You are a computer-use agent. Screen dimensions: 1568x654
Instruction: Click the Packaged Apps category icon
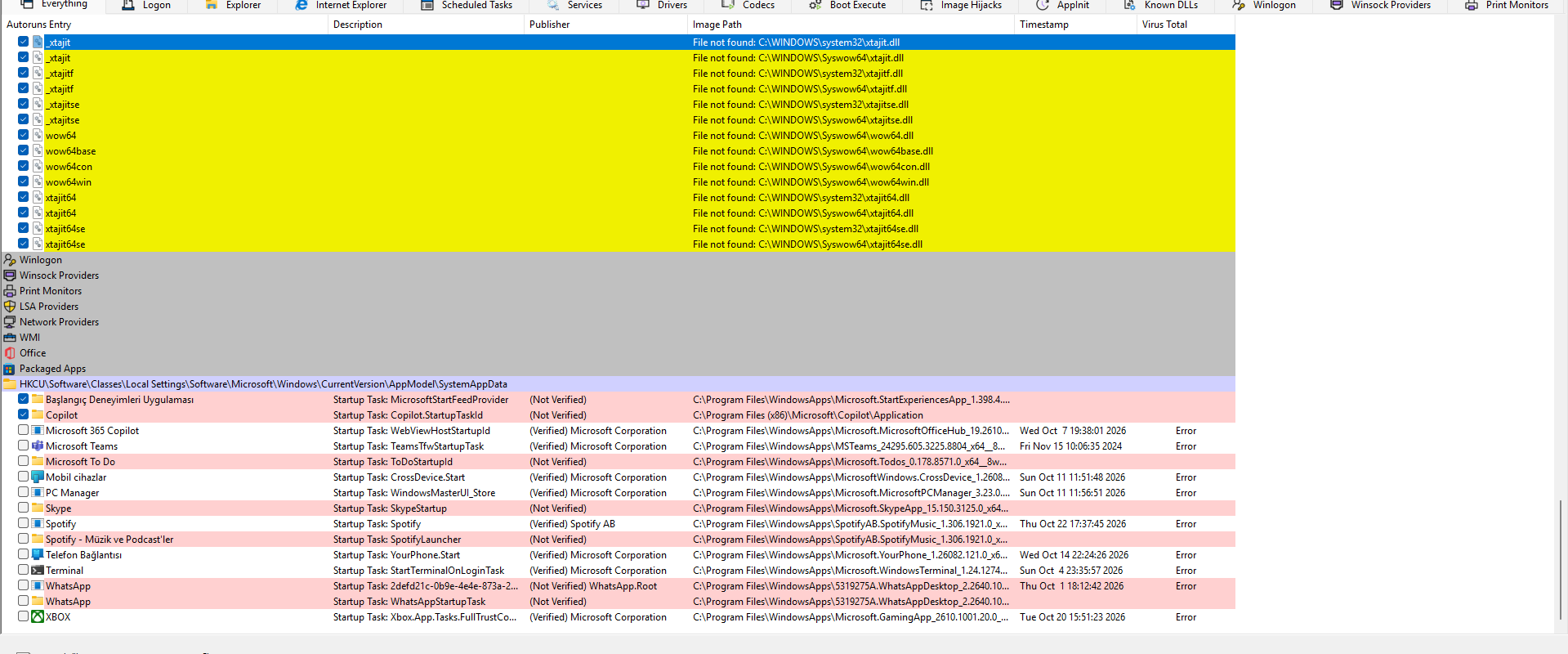click(10, 369)
